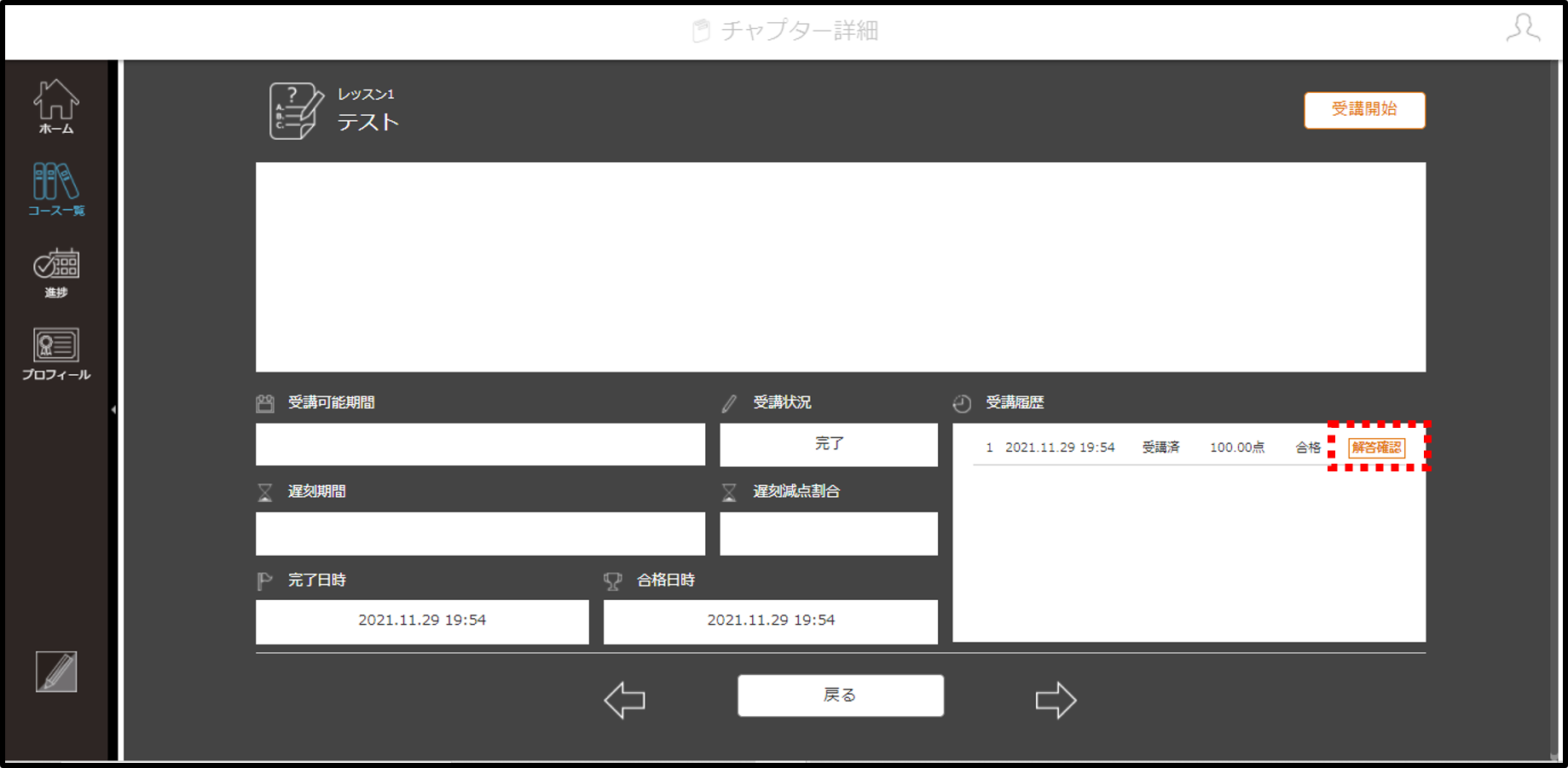Click history row date 2021.11.29 19:54

pos(1060,448)
